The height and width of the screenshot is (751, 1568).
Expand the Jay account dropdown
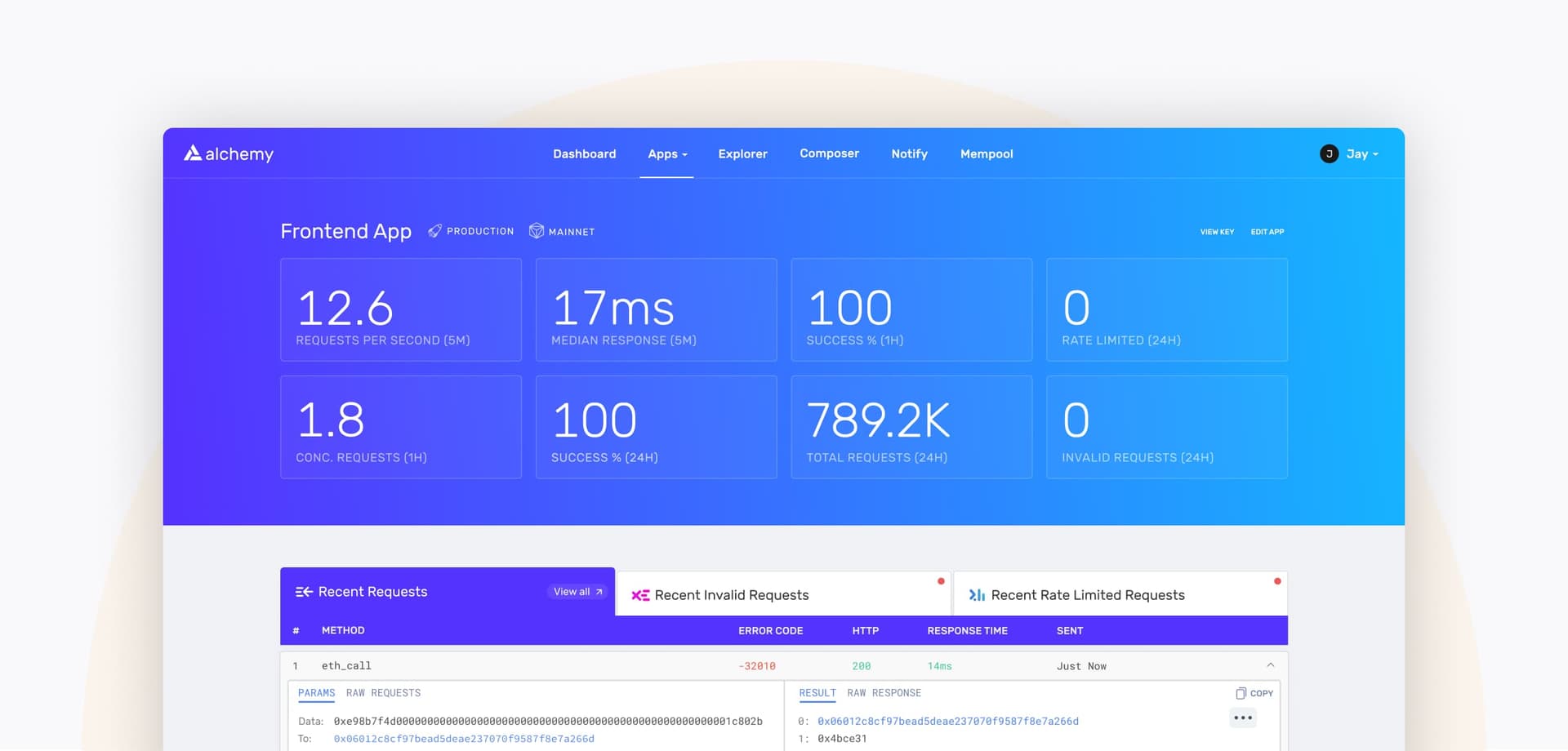click(1362, 153)
